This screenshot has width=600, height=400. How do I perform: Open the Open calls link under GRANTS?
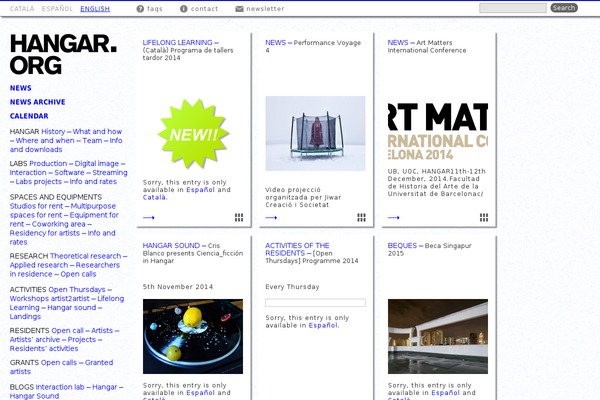pos(59,362)
